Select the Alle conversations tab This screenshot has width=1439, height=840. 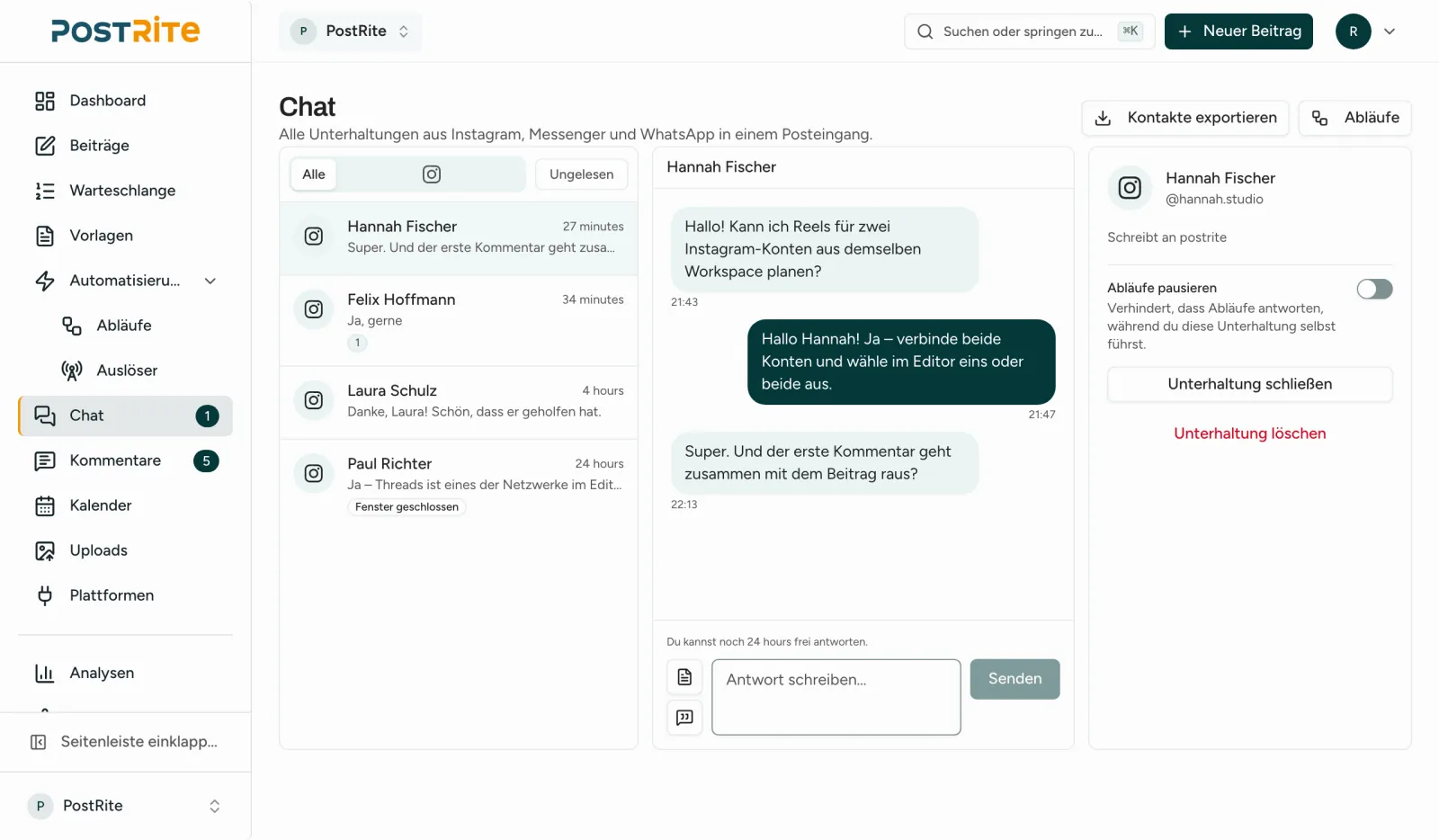pos(314,174)
